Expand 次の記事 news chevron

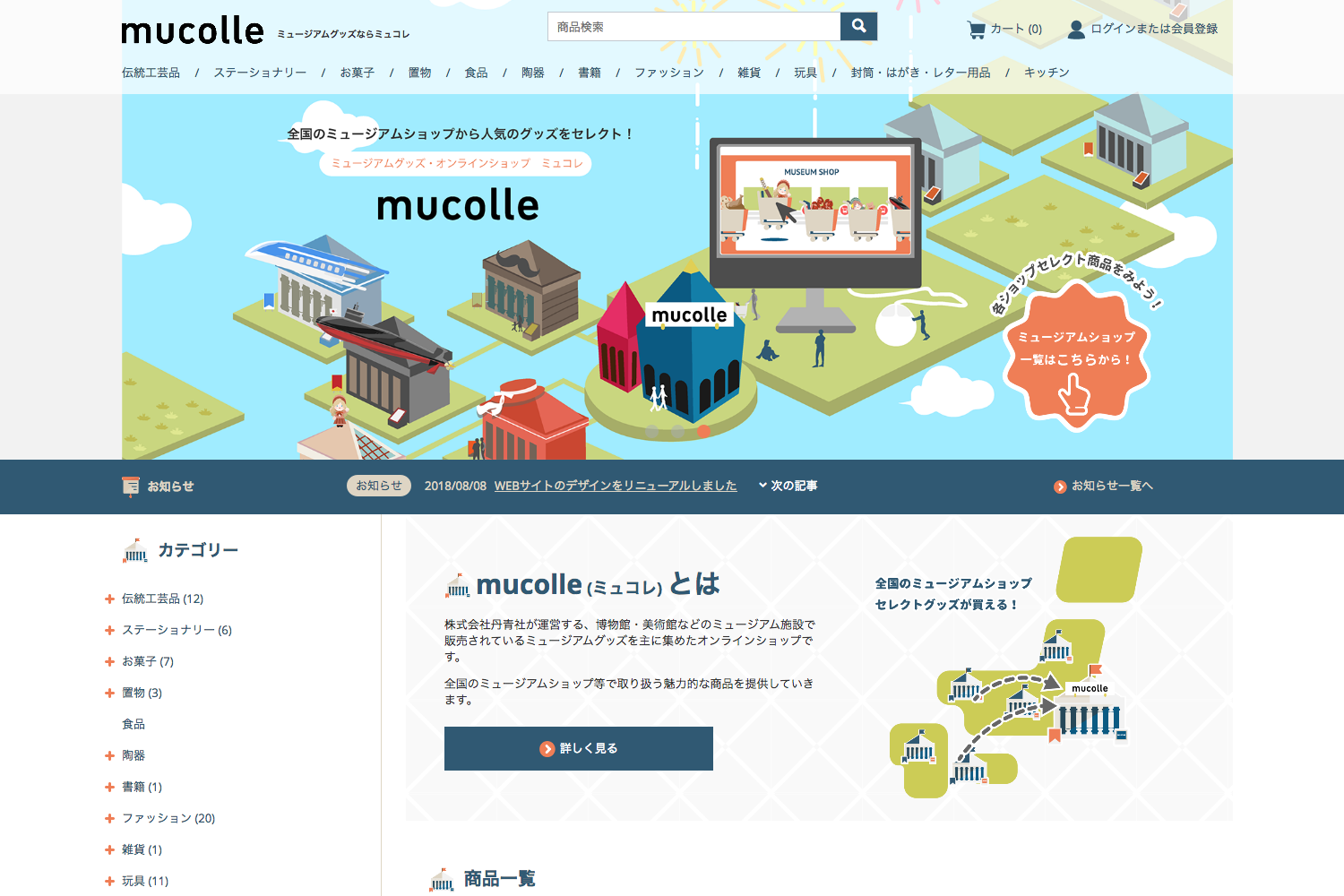[762, 486]
